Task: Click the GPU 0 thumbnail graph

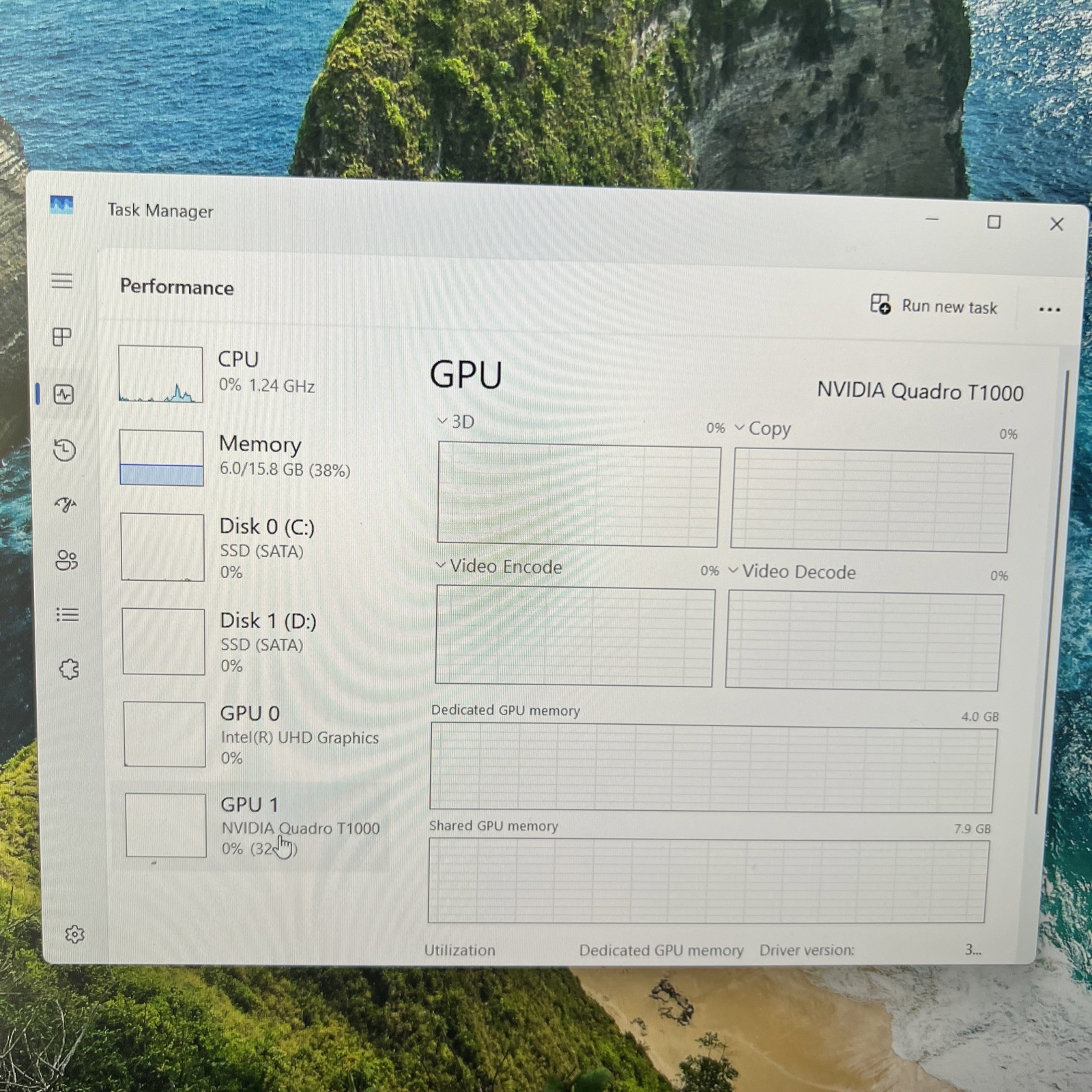Action: click(164, 734)
